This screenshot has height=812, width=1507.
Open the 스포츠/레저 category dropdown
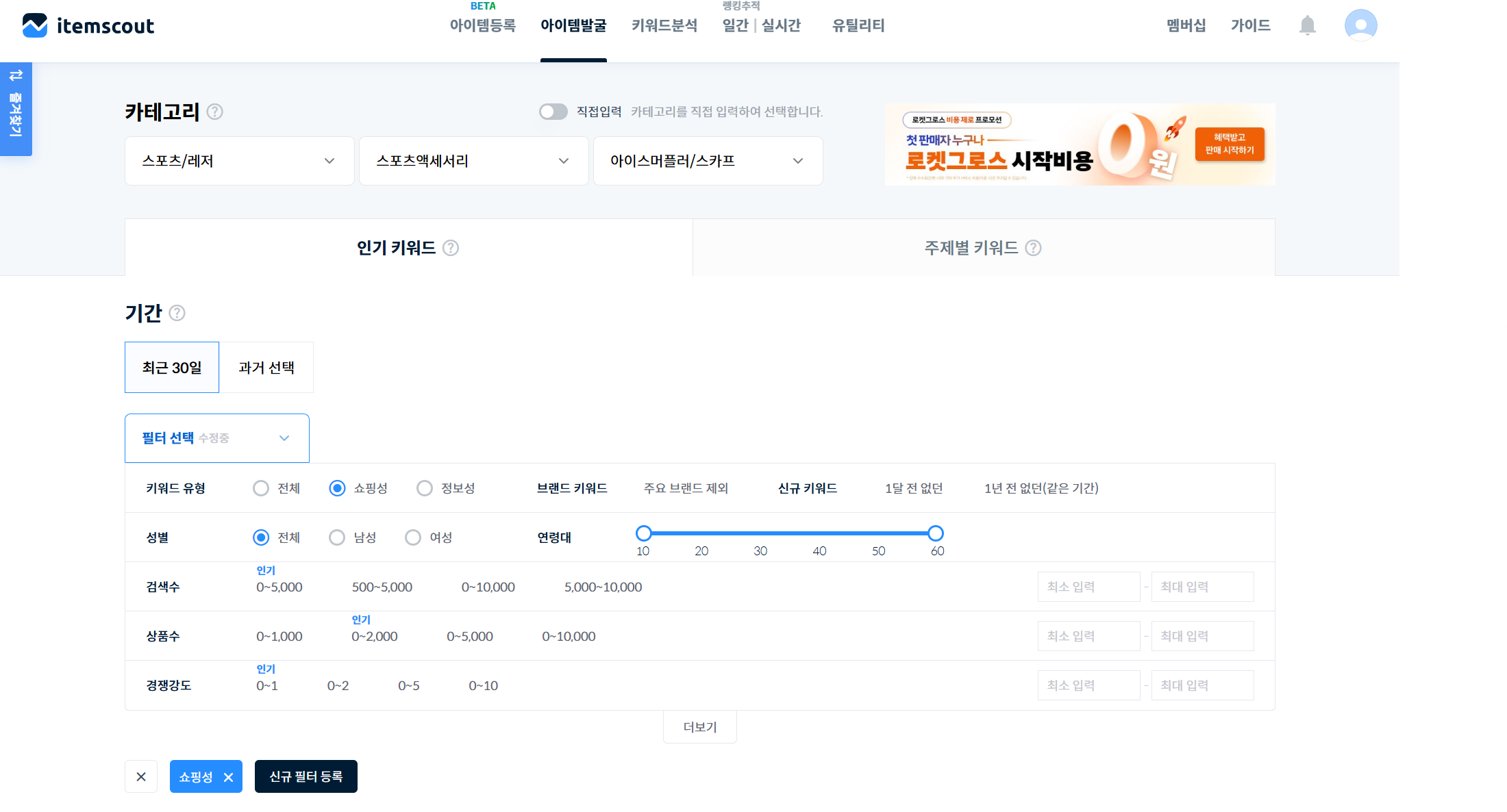(x=240, y=161)
